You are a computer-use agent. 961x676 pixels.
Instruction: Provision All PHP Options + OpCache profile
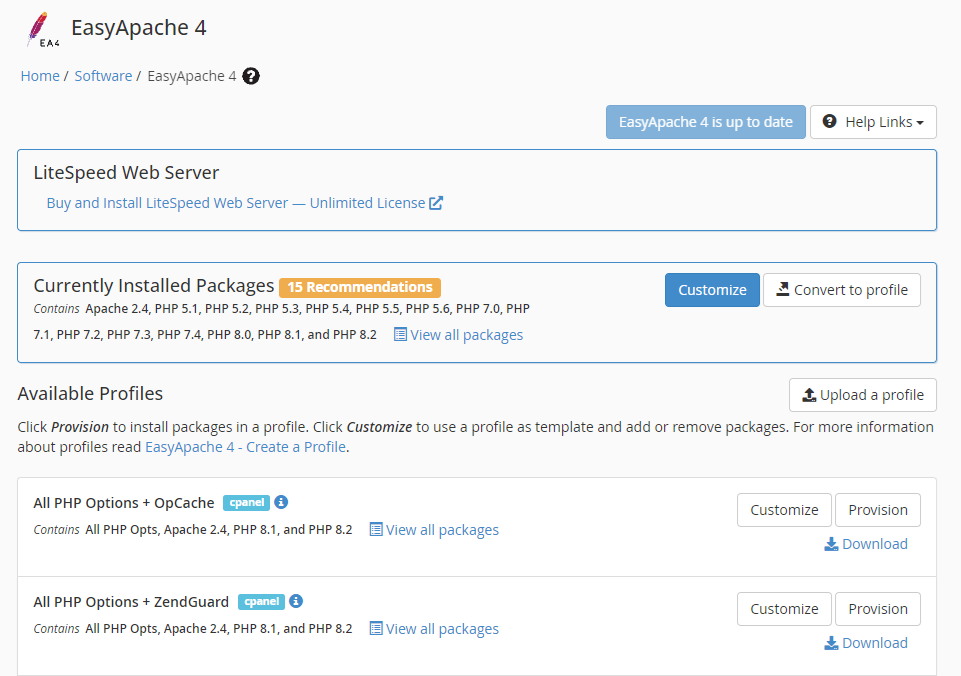[878, 510]
